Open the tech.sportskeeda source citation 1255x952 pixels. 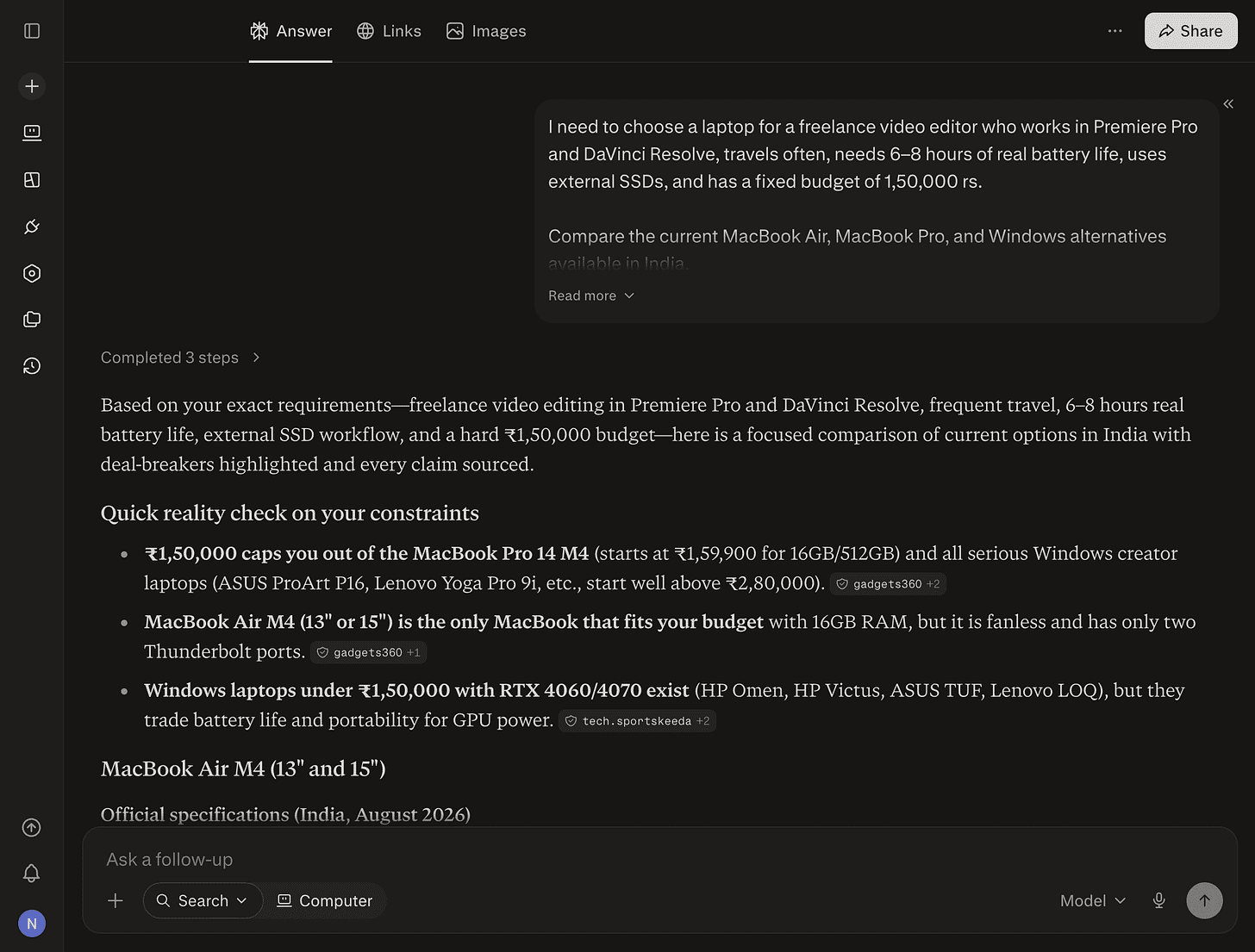(x=637, y=721)
